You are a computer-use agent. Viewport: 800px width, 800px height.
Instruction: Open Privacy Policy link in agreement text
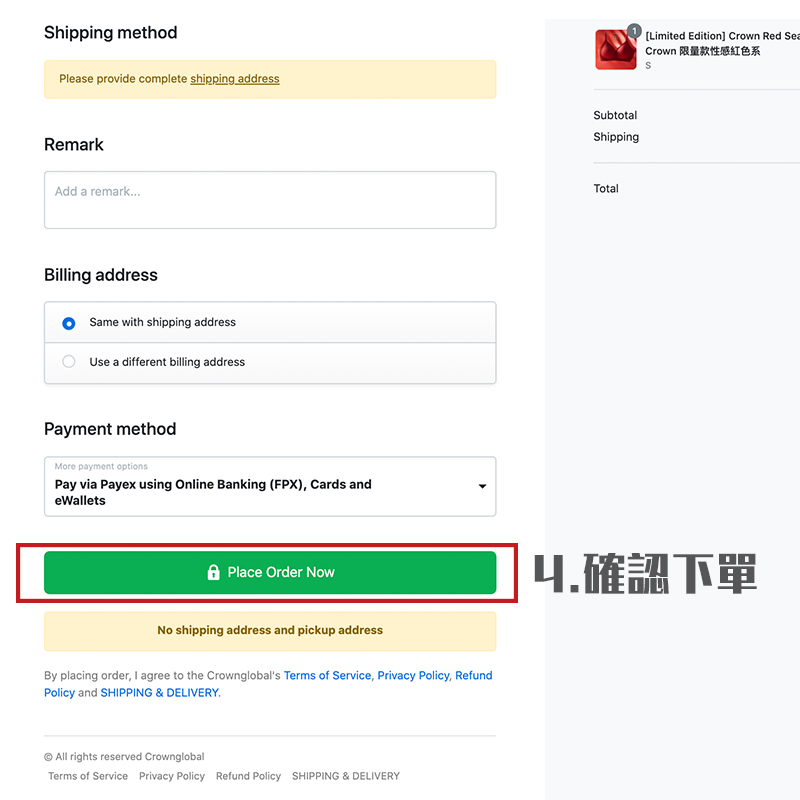(413, 676)
